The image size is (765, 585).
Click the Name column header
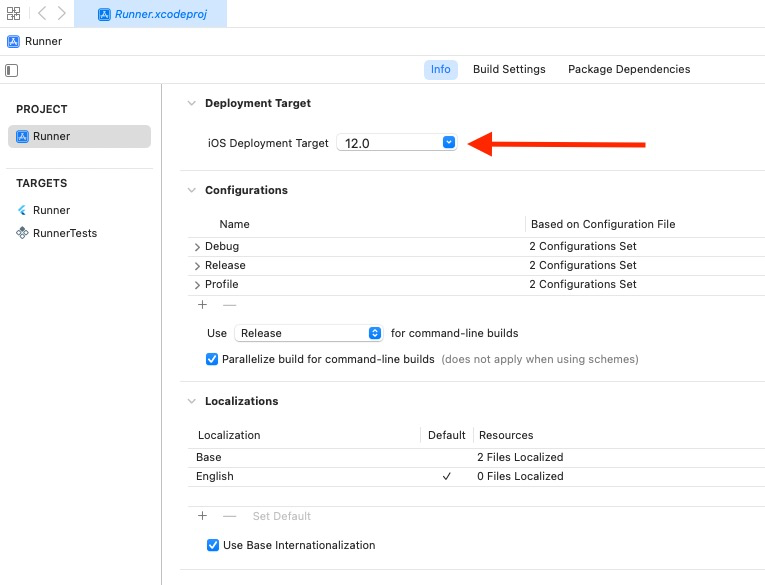pos(234,224)
